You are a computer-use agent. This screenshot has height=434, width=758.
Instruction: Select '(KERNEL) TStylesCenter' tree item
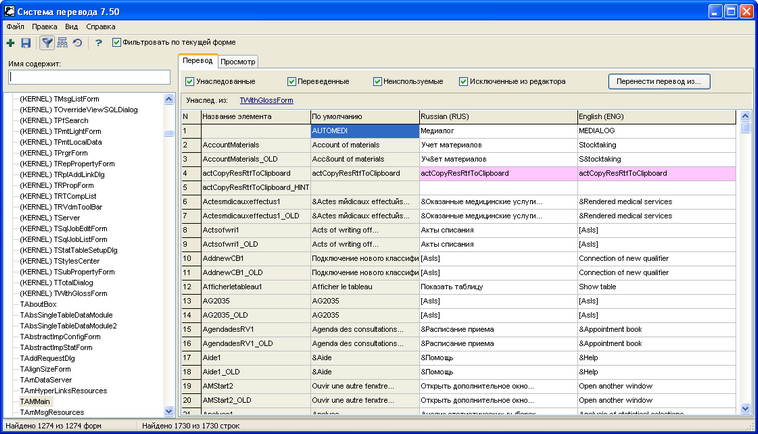click(59, 261)
